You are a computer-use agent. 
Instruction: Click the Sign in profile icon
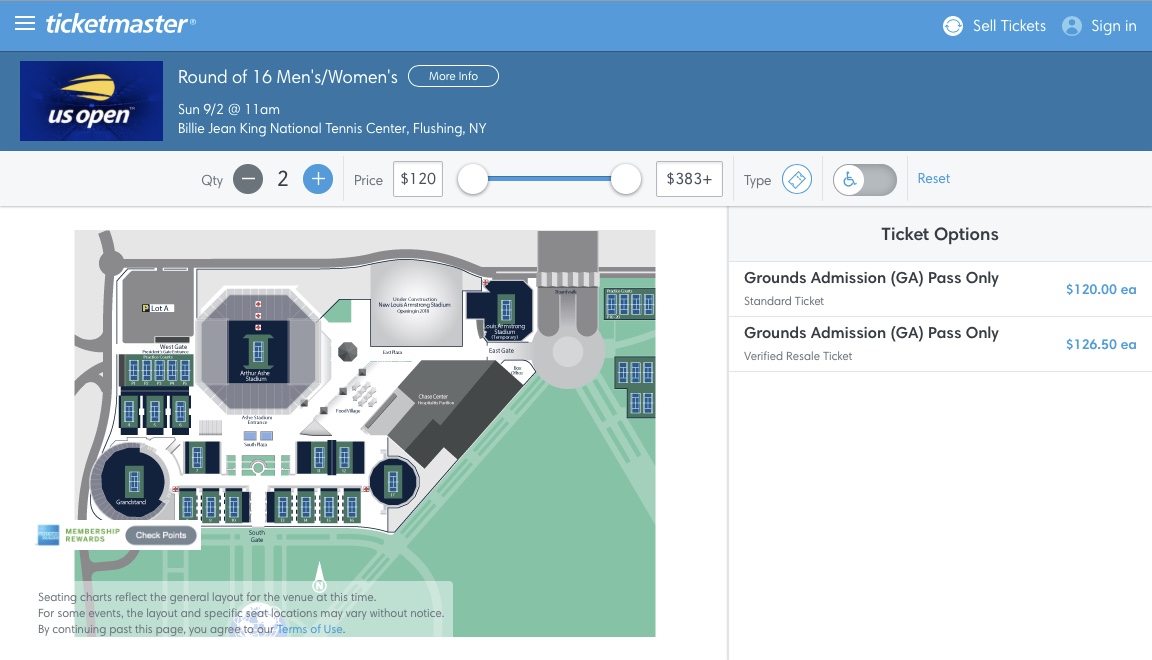coord(1072,26)
